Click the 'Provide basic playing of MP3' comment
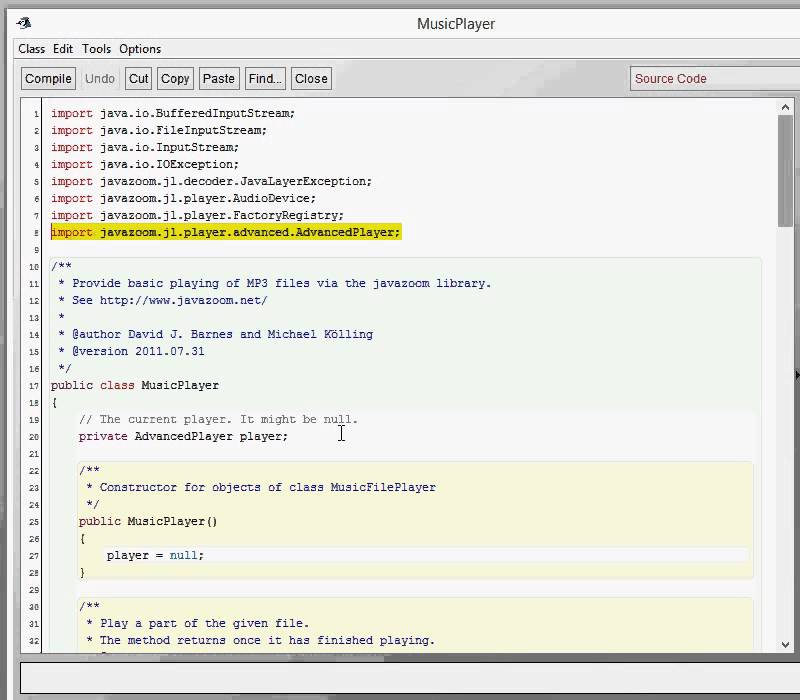This screenshot has height=700, width=800. [274, 283]
